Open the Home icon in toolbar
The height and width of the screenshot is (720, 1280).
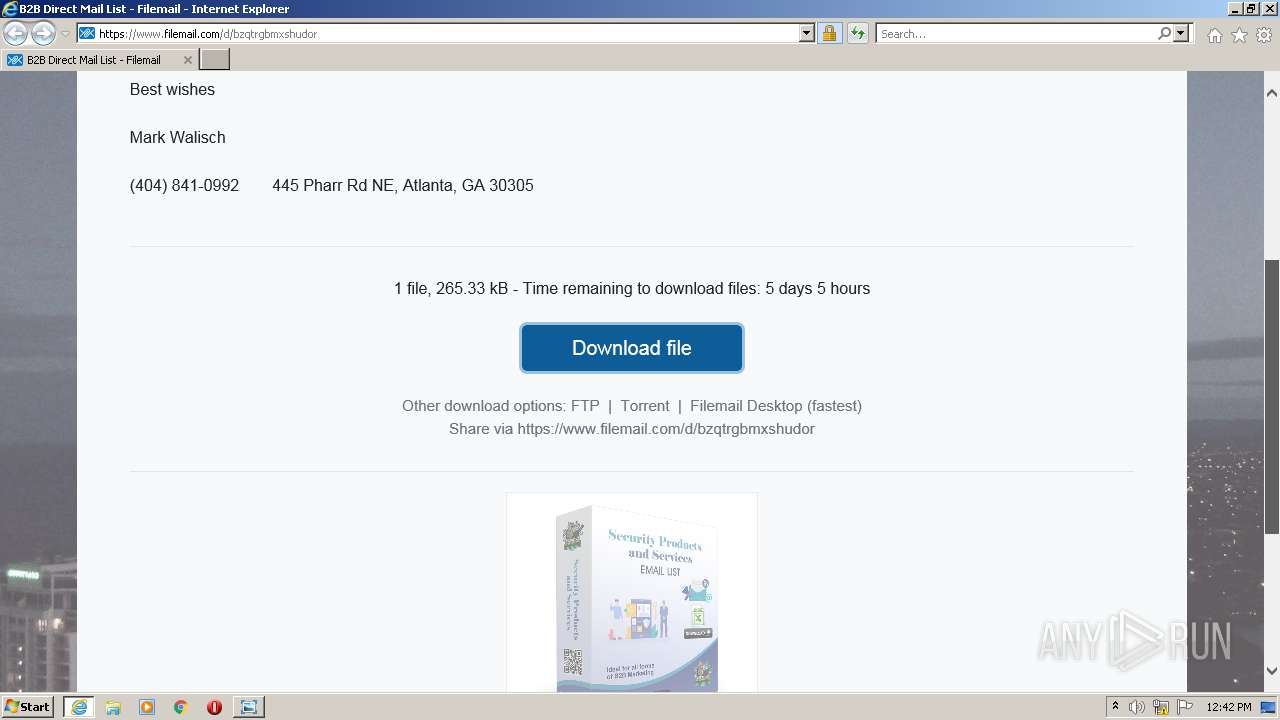[x=1214, y=35]
